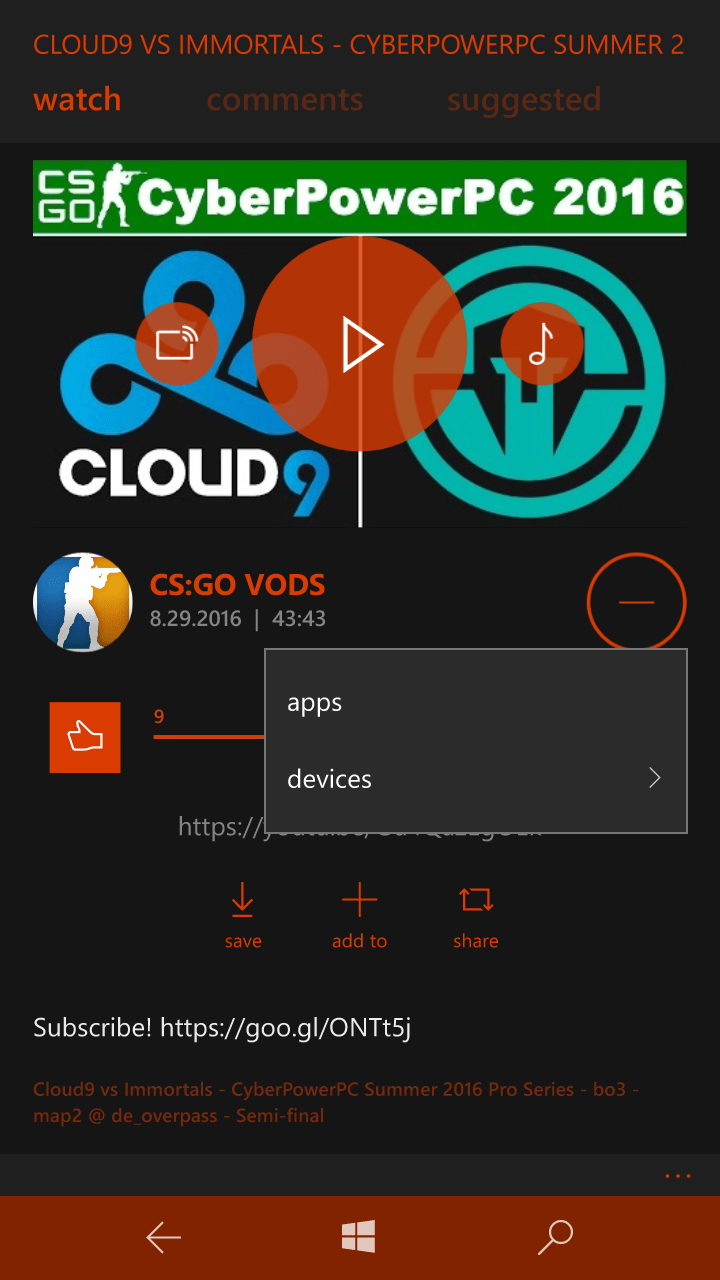Screen dimensions: 720x1280
Task: Tap the save download arrow icon
Action: (242, 902)
